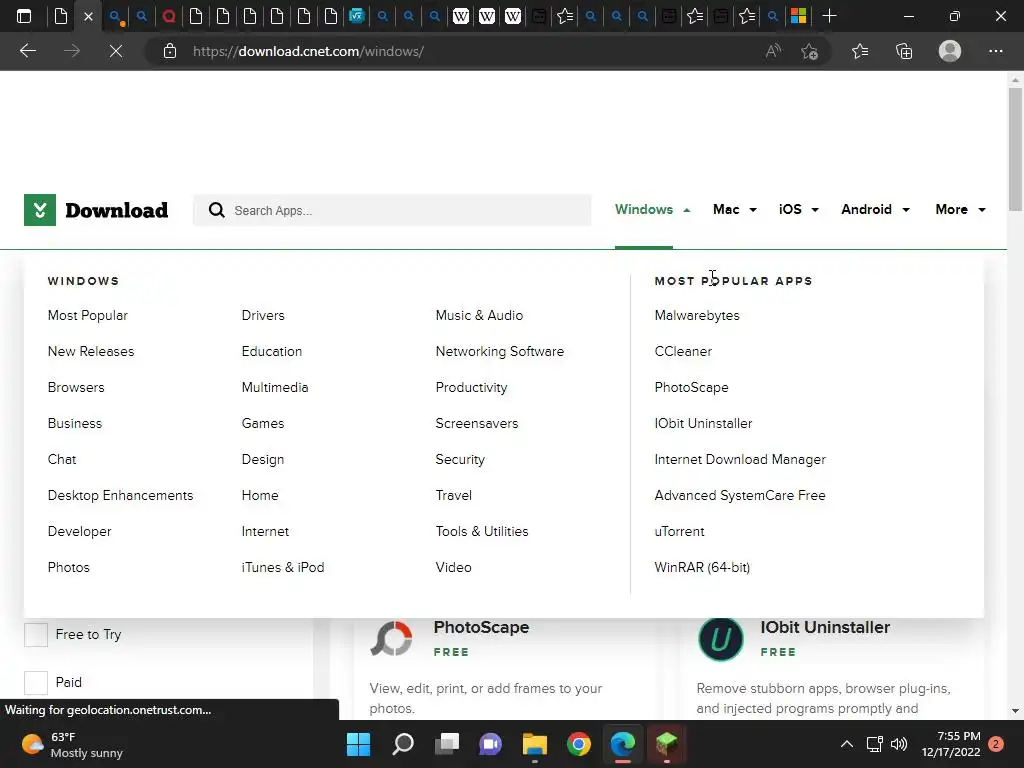
Task: Open Internet Download Manager link
Action: [740, 459]
